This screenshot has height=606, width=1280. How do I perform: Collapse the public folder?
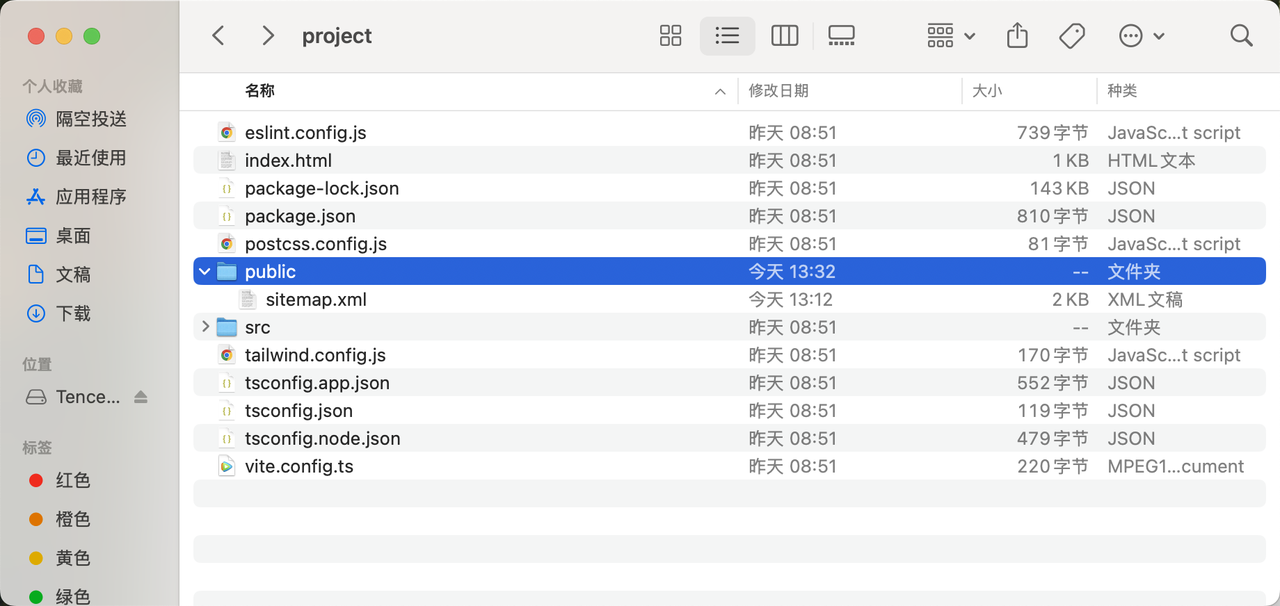point(205,272)
